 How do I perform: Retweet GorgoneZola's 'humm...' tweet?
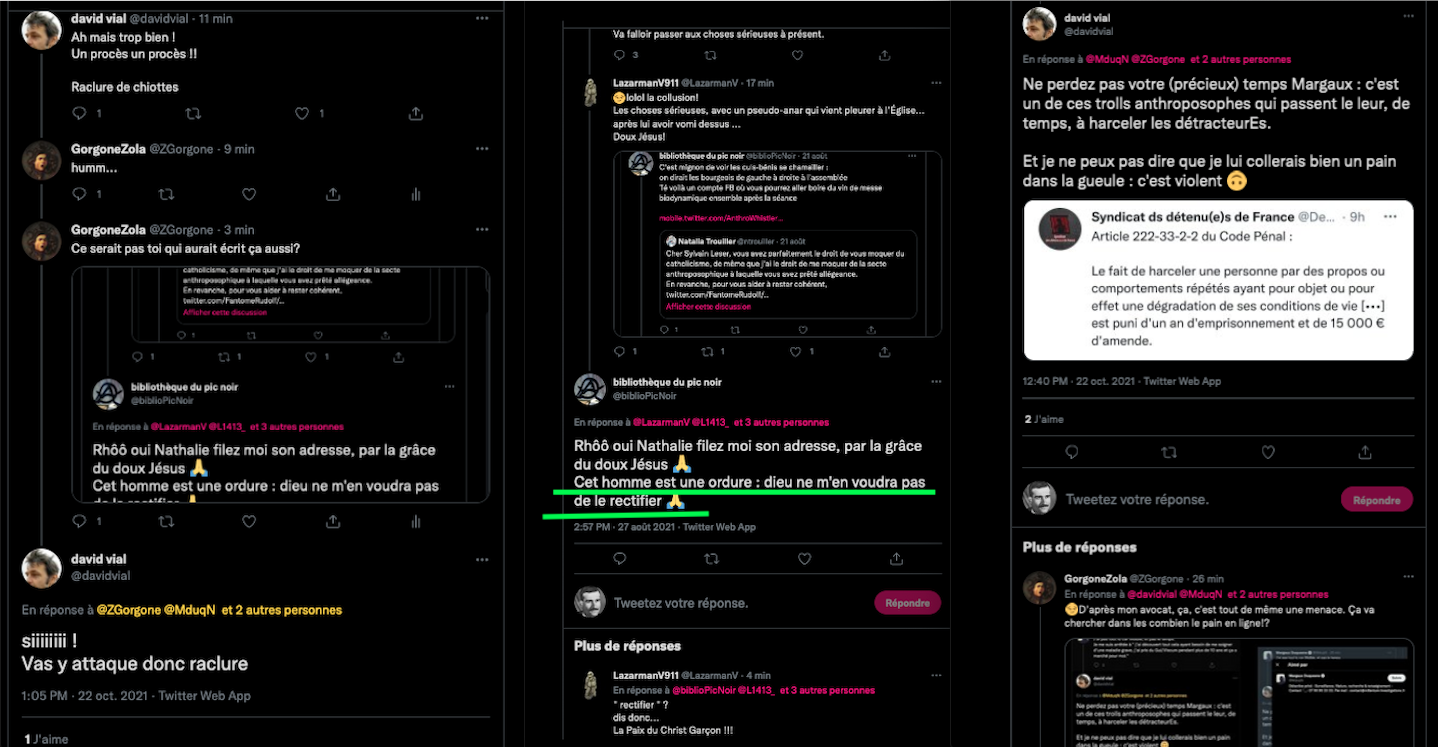(167, 194)
